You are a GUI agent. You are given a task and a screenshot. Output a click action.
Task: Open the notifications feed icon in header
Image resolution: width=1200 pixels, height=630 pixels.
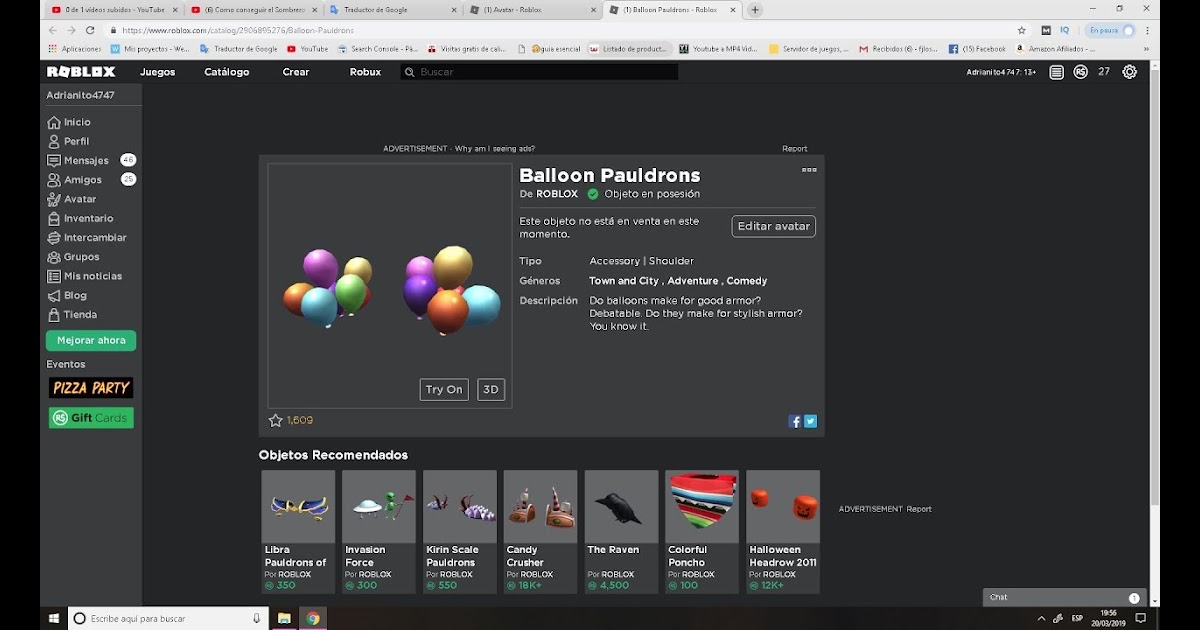click(1056, 72)
